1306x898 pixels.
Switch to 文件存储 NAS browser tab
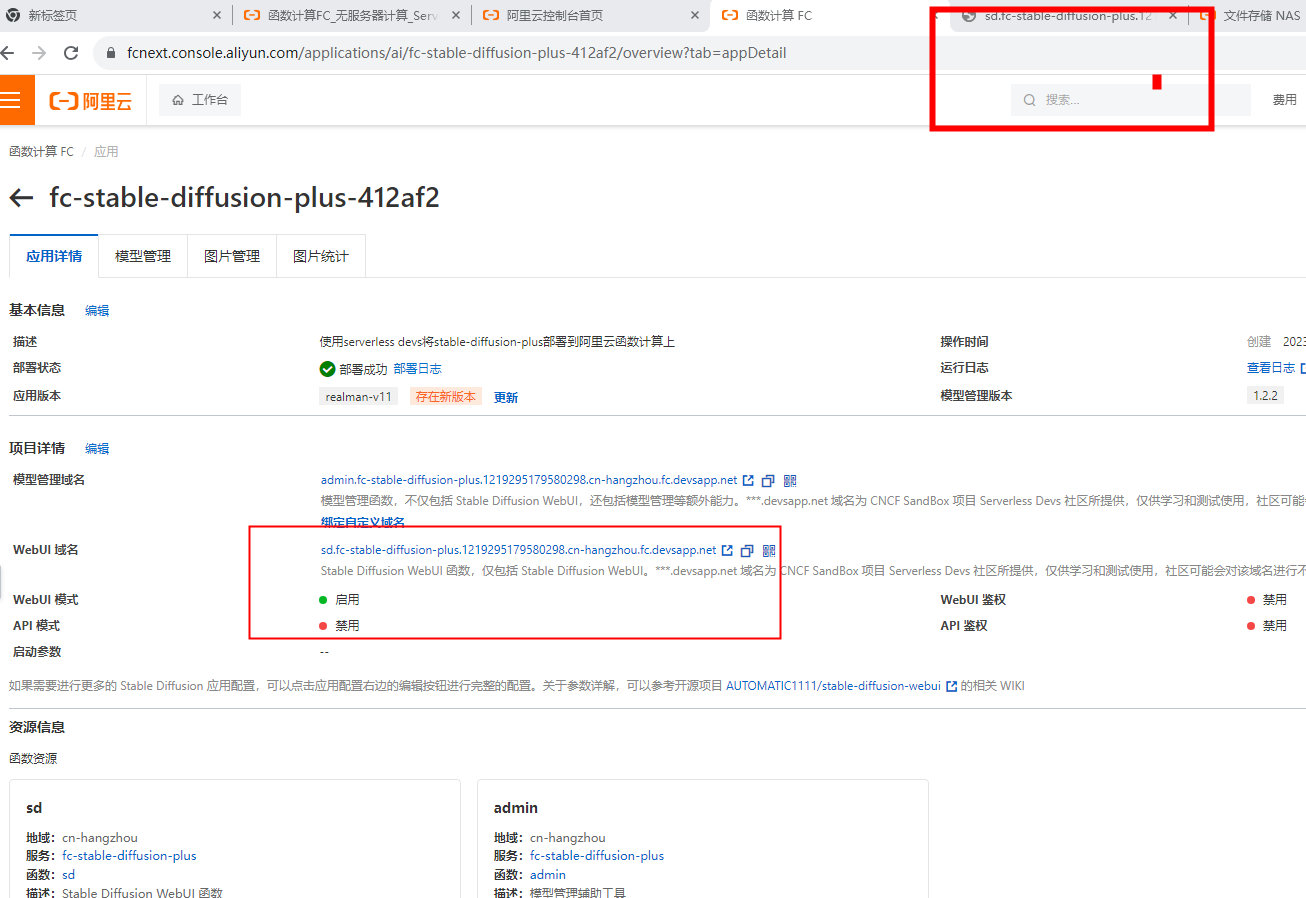click(x=1250, y=16)
